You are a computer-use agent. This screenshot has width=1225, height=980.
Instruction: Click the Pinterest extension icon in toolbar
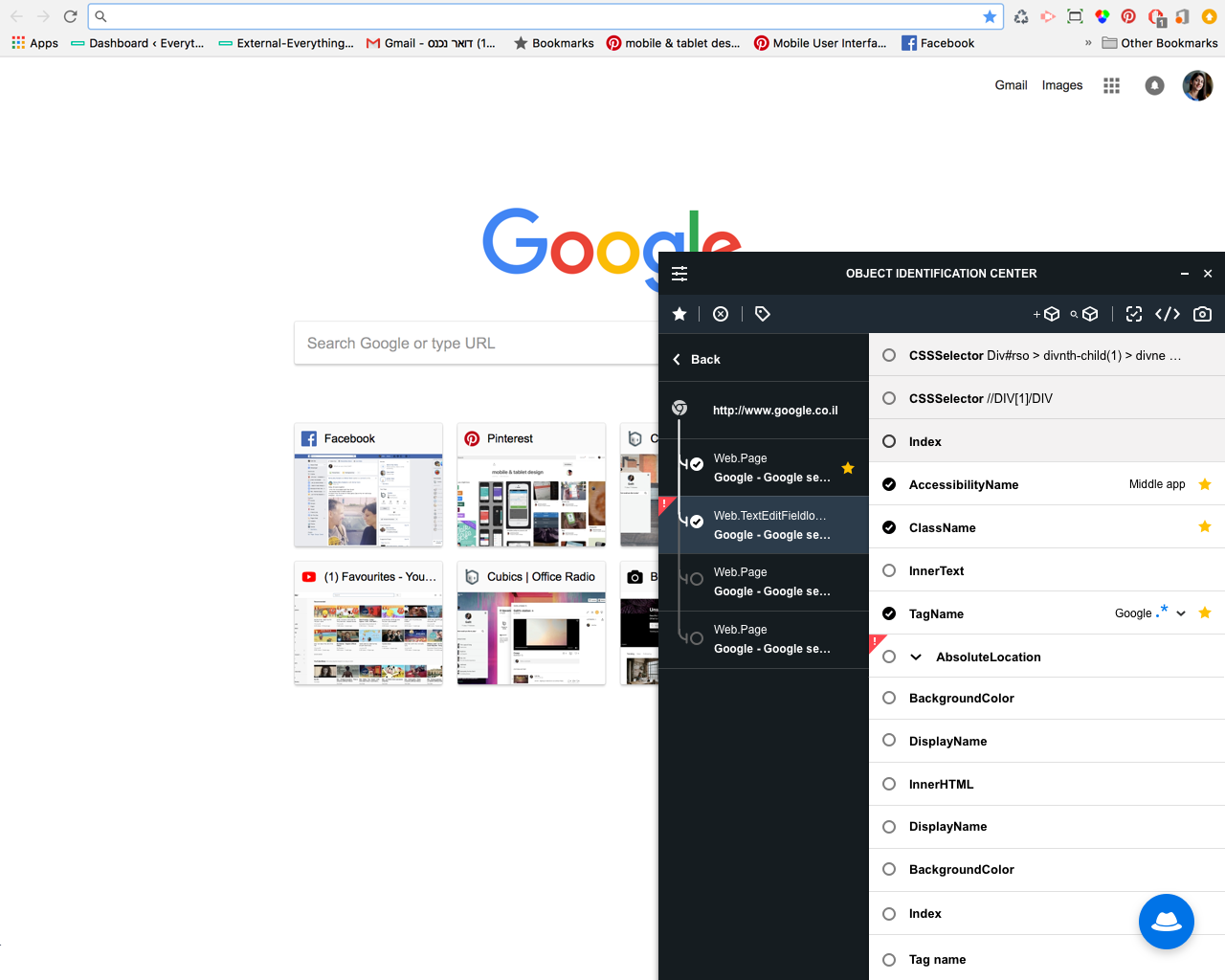coord(1128,16)
